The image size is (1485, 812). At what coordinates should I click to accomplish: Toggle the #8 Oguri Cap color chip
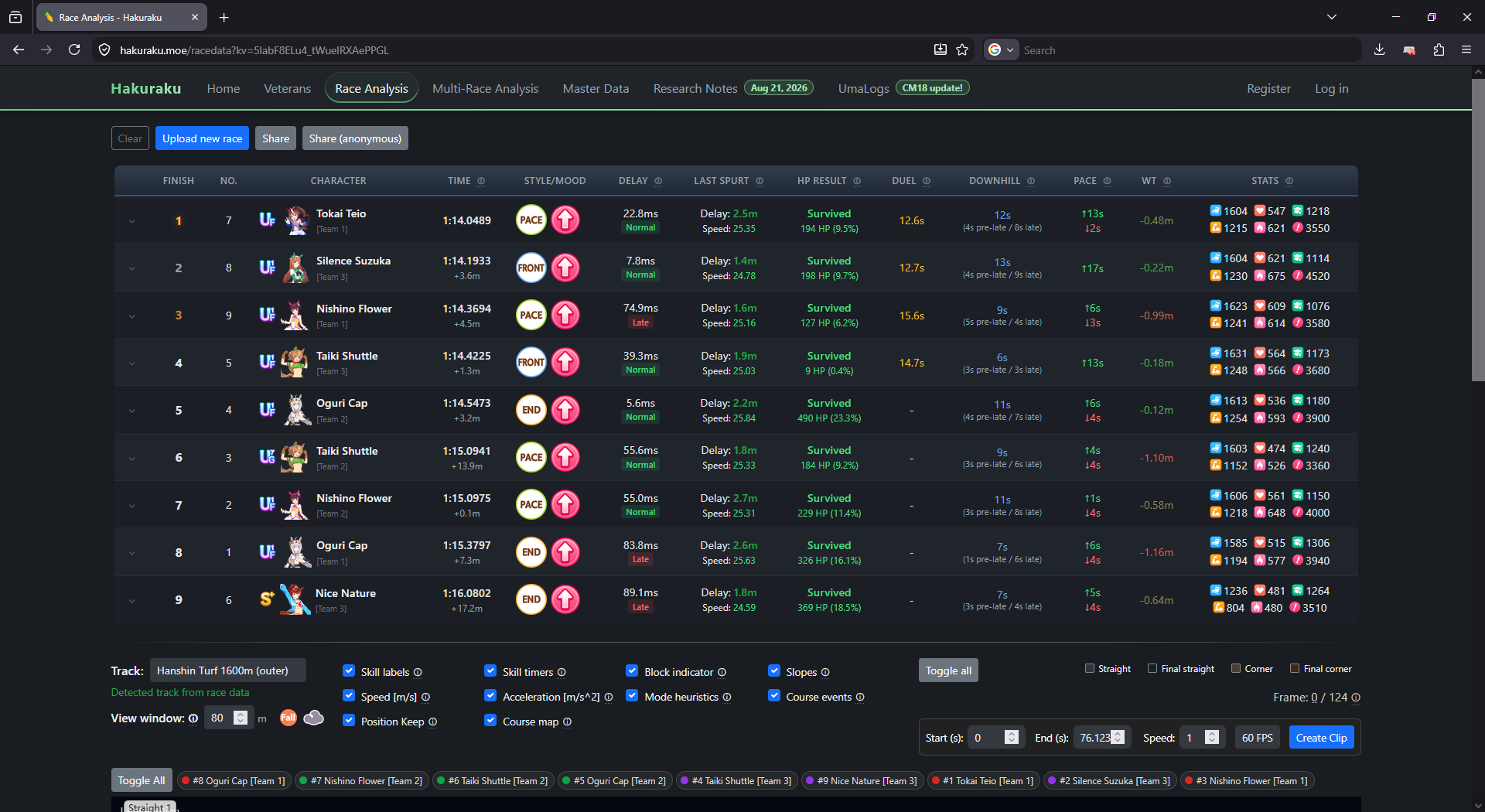[x=234, y=781]
